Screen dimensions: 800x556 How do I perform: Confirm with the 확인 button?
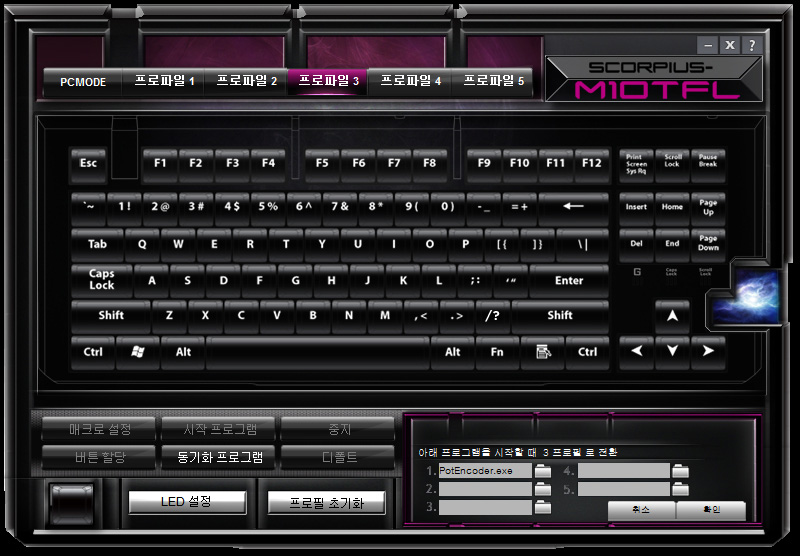[x=711, y=510]
